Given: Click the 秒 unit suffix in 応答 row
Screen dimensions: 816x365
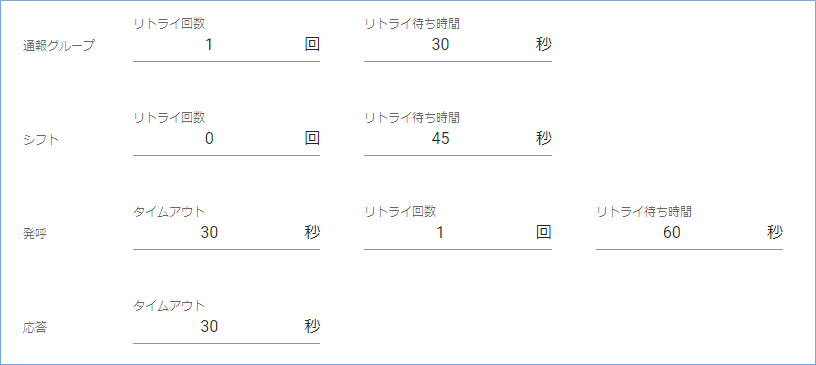Looking at the screenshot, I should pyautogui.click(x=312, y=326).
